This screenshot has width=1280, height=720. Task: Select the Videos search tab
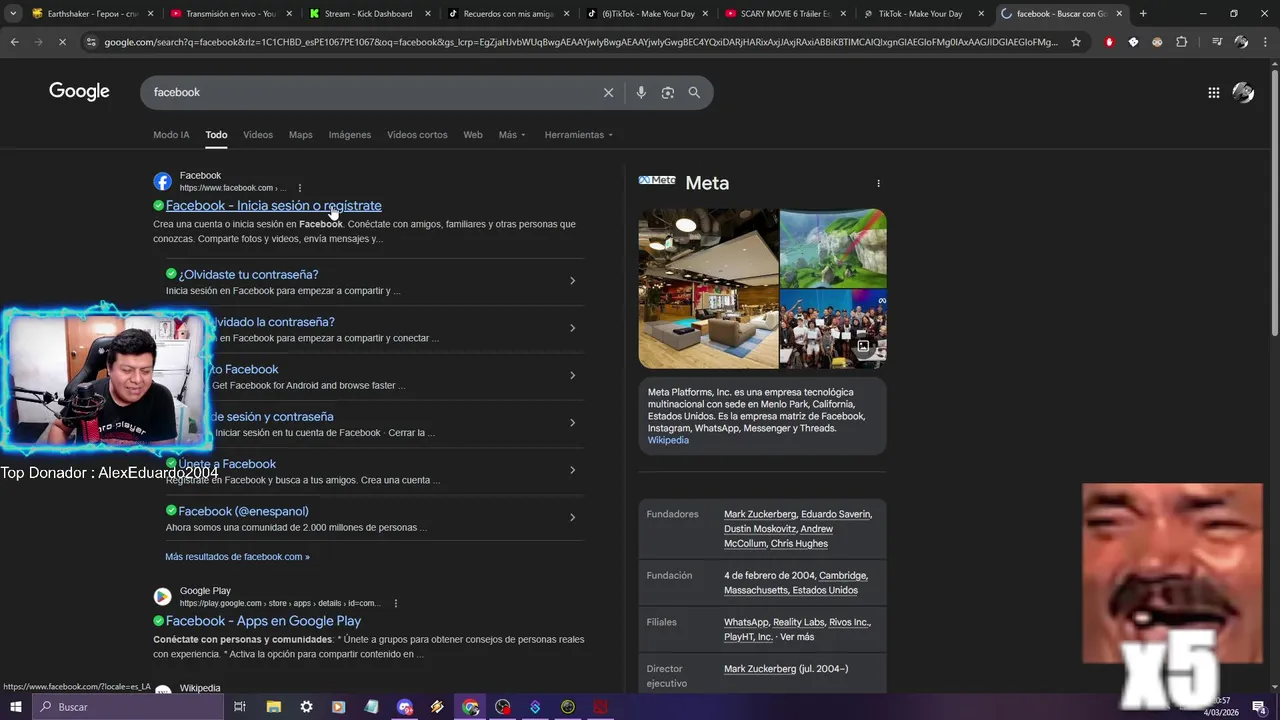[258, 135]
